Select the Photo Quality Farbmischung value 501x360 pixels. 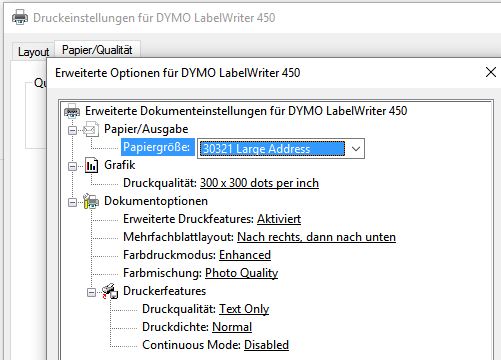[241, 273]
